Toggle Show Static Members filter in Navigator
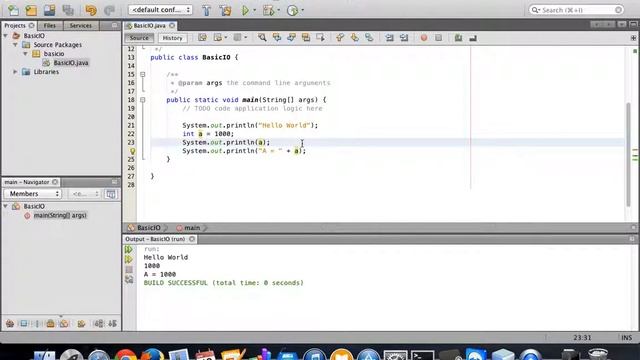640x360 pixels. click(37, 324)
